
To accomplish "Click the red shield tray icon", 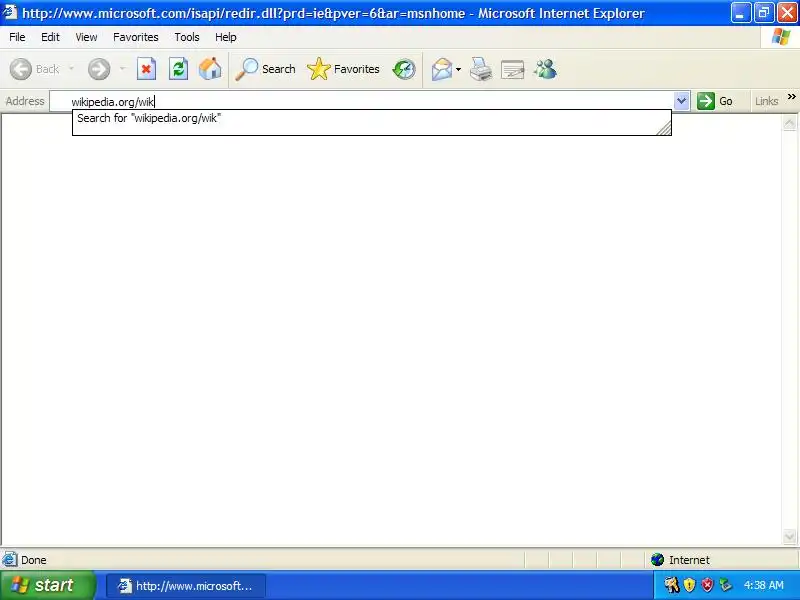I will [x=707, y=585].
